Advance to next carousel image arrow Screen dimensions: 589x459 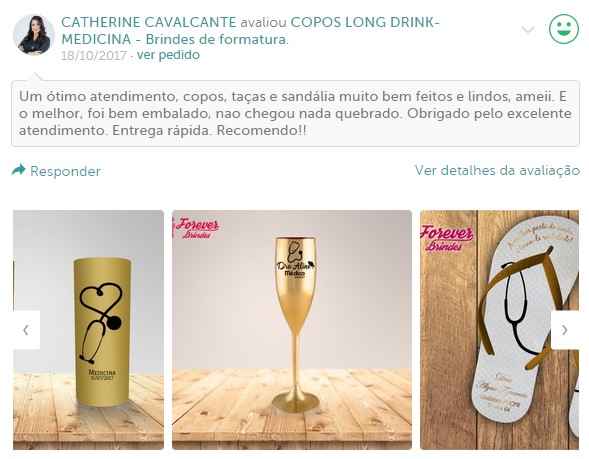pyautogui.click(x=565, y=330)
